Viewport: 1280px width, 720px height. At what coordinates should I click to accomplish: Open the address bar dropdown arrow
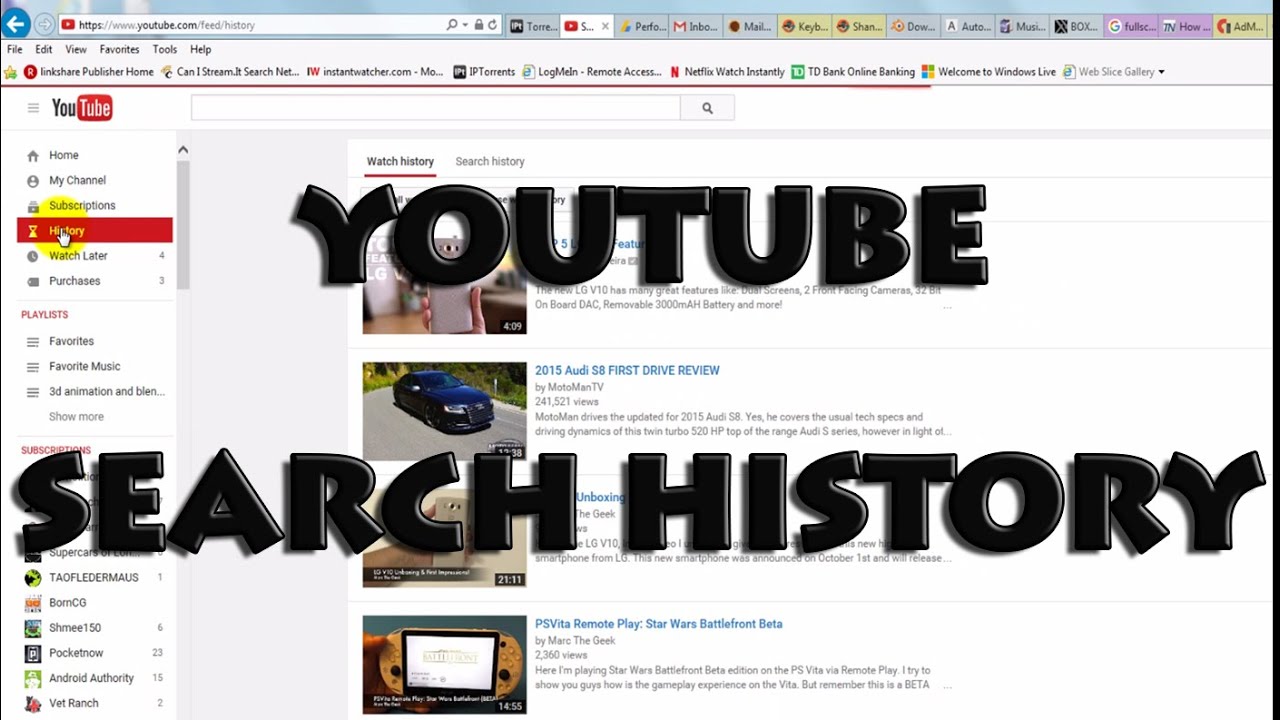[465, 25]
